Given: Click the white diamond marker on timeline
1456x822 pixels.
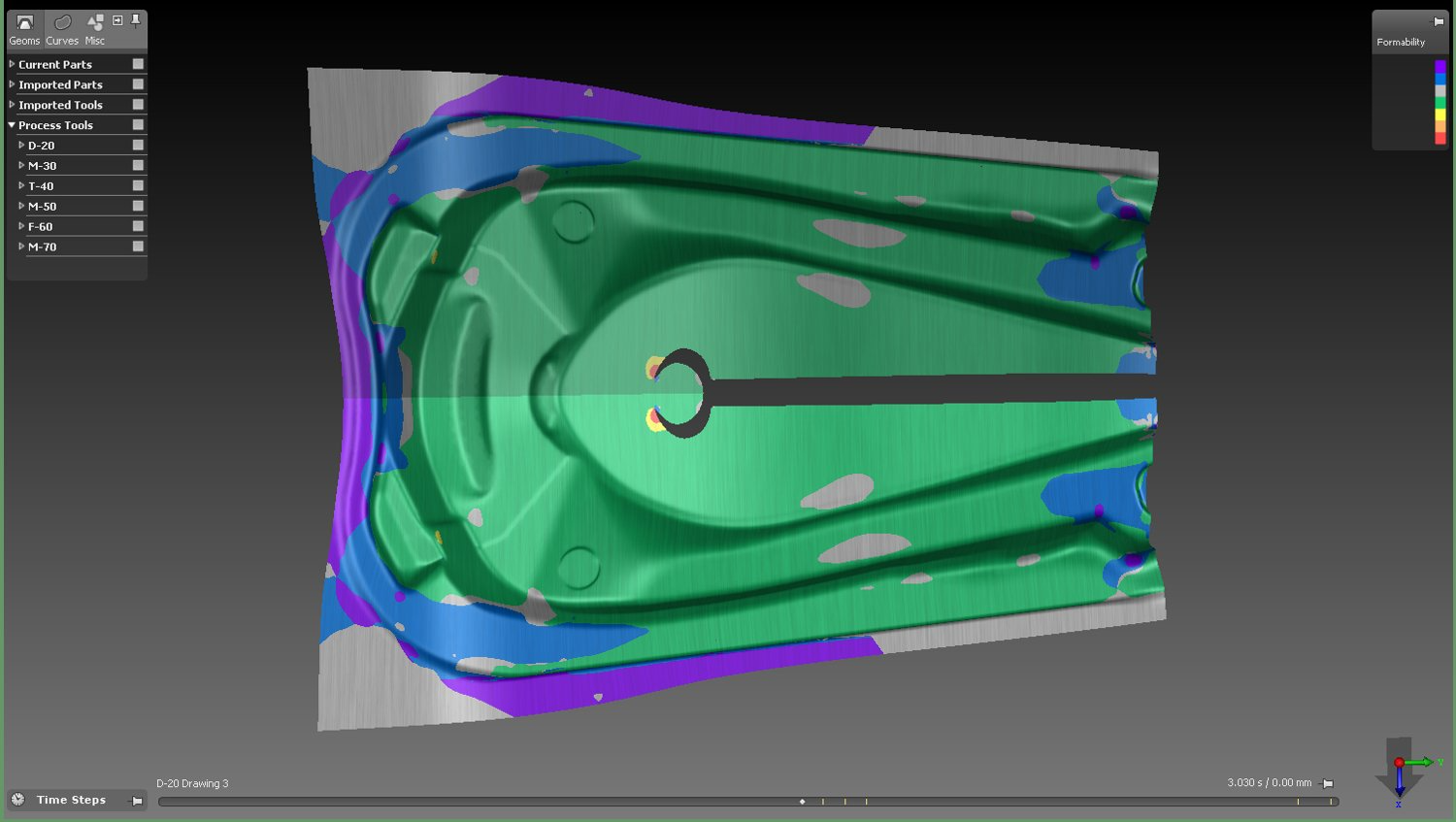Looking at the screenshot, I should click(802, 802).
